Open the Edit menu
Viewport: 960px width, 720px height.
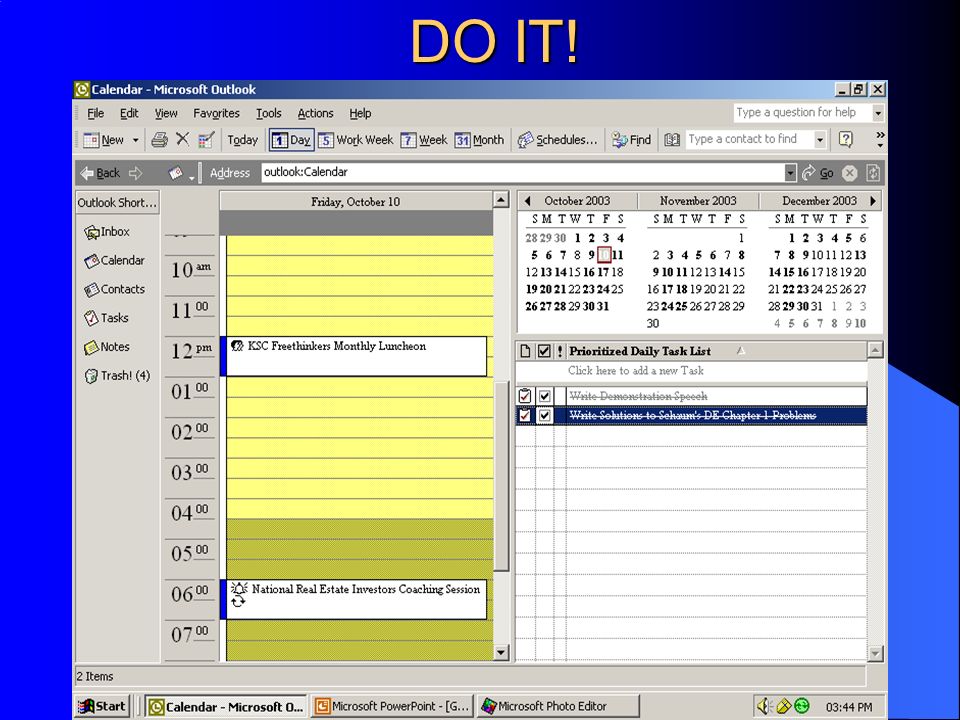pyautogui.click(x=129, y=113)
